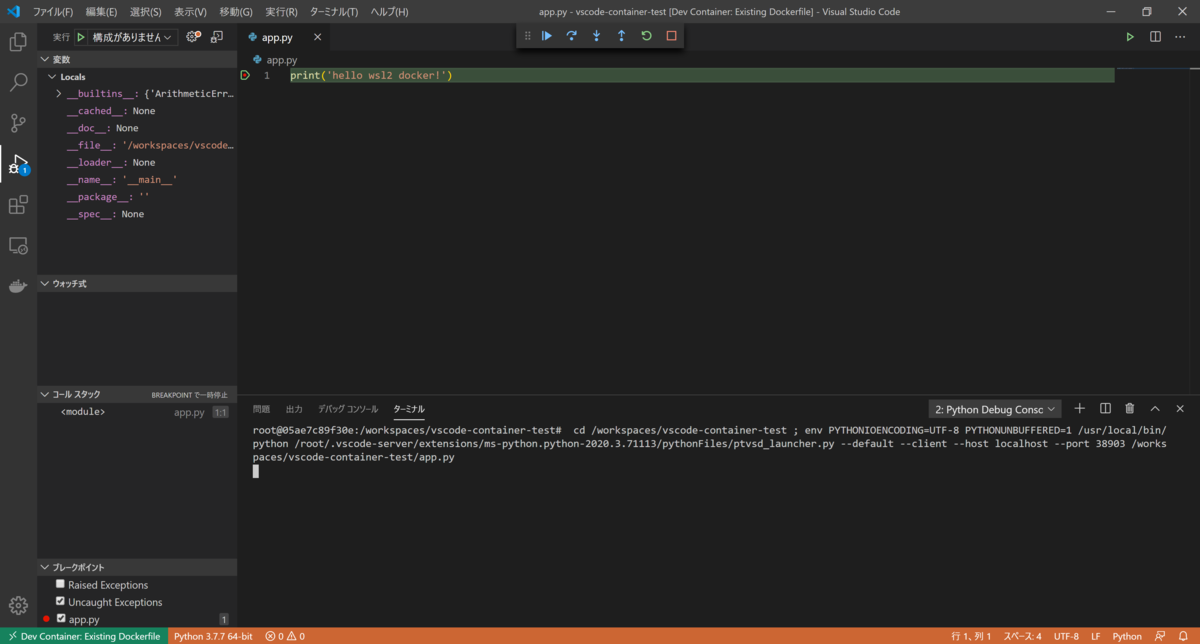Image resolution: width=1200 pixels, height=644 pixels.
Task: Maximize the panel with up chevron
Action: [1155, 409]
